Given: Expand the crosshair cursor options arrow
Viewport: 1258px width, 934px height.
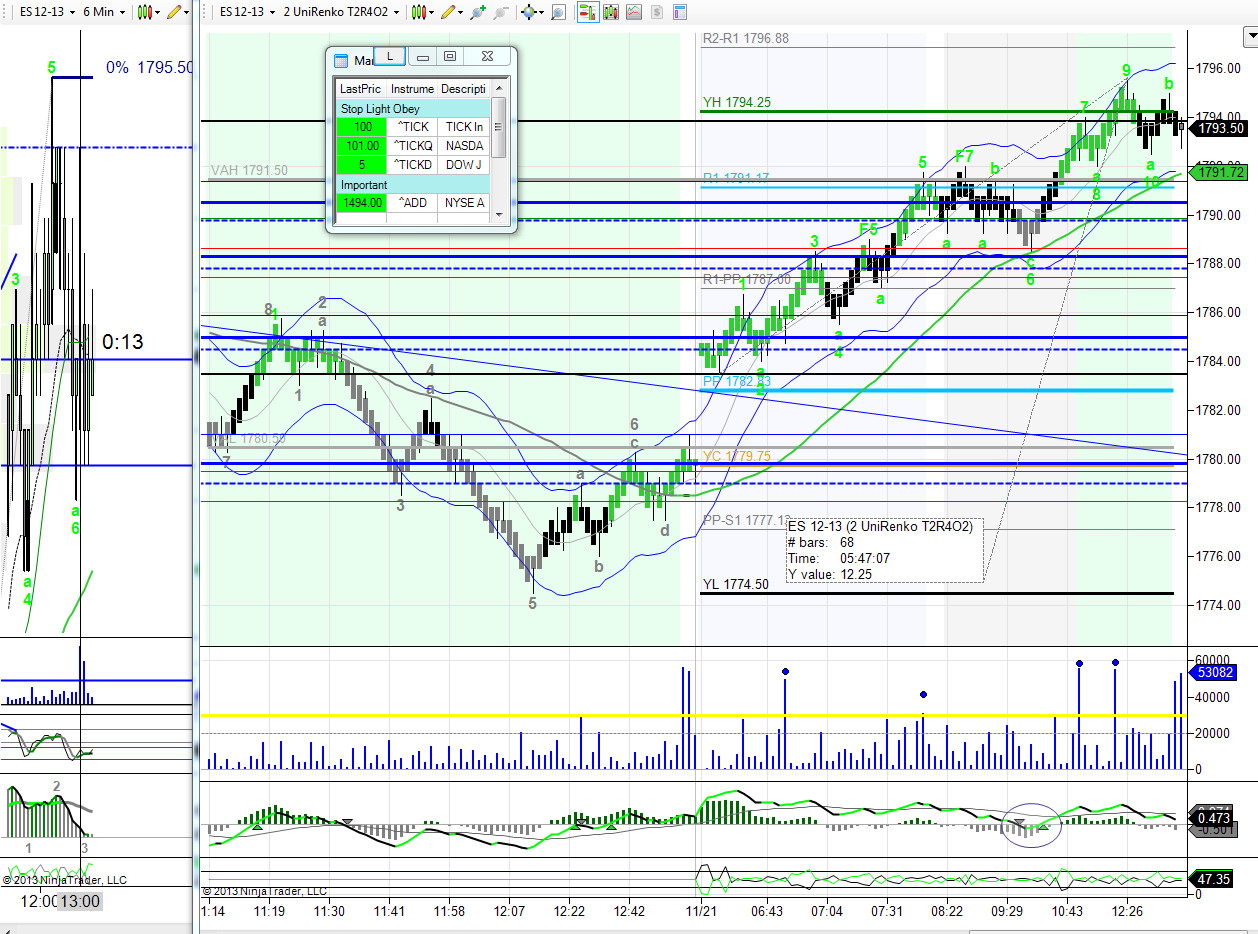Looking at the screenshot, I should [x=540, y=12].
